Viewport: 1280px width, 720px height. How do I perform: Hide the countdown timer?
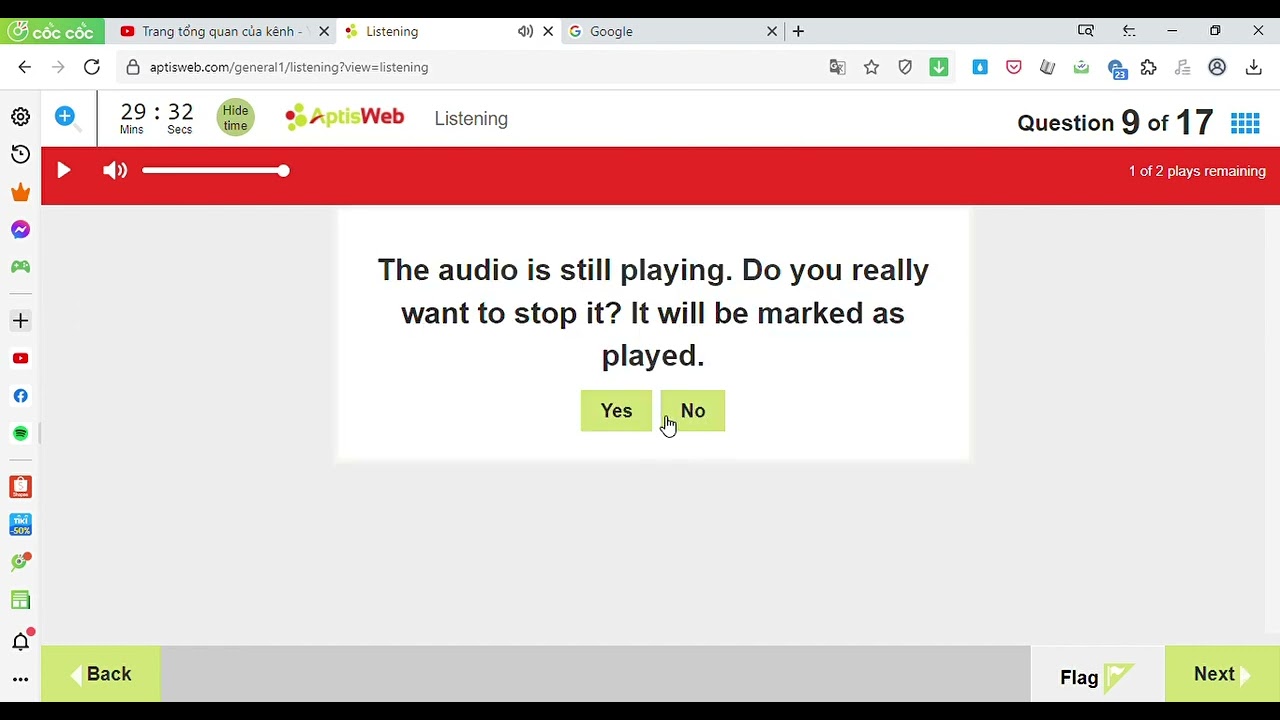(236, 118)
